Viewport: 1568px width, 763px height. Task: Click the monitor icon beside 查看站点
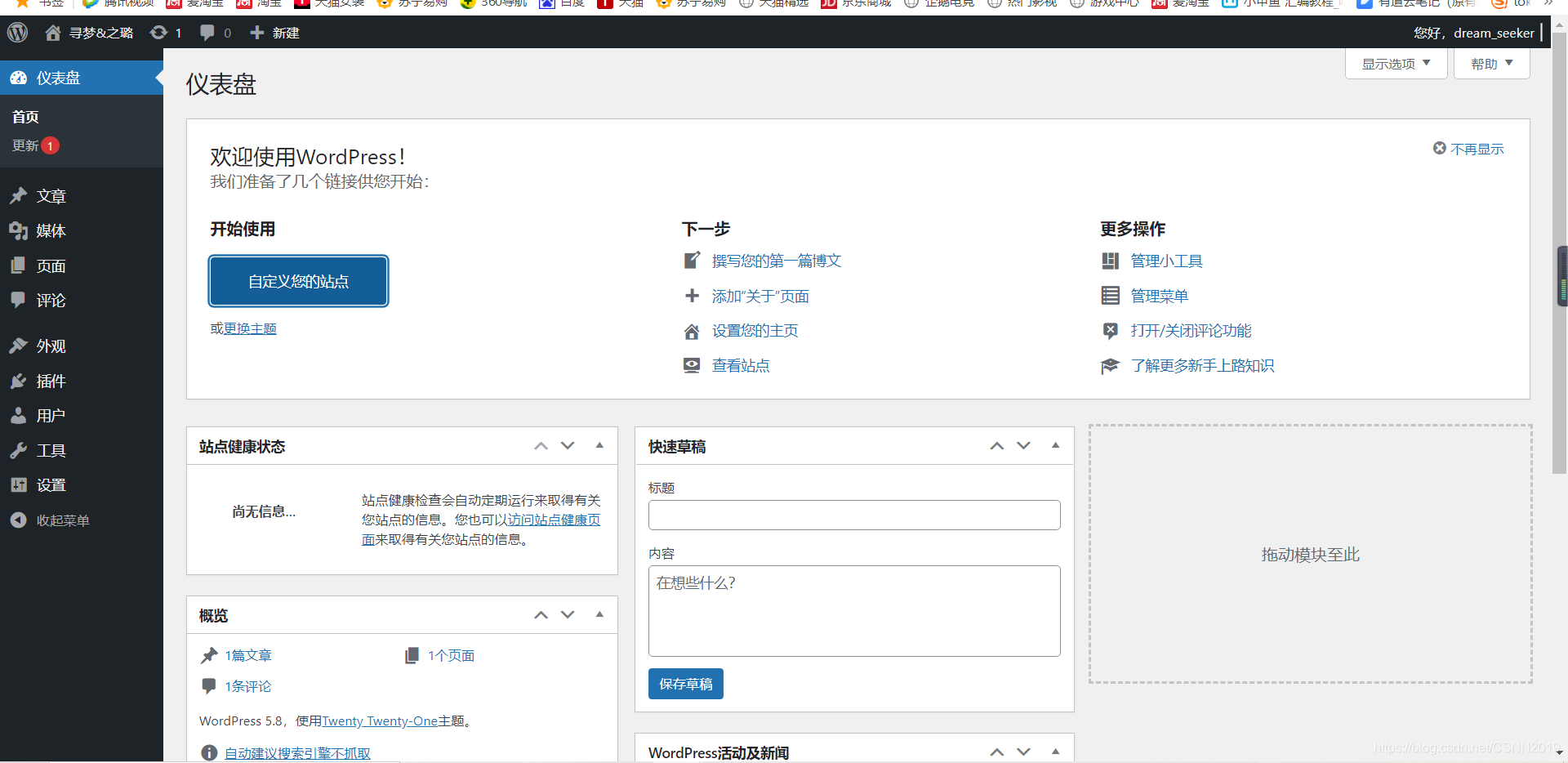coord(692,365)
